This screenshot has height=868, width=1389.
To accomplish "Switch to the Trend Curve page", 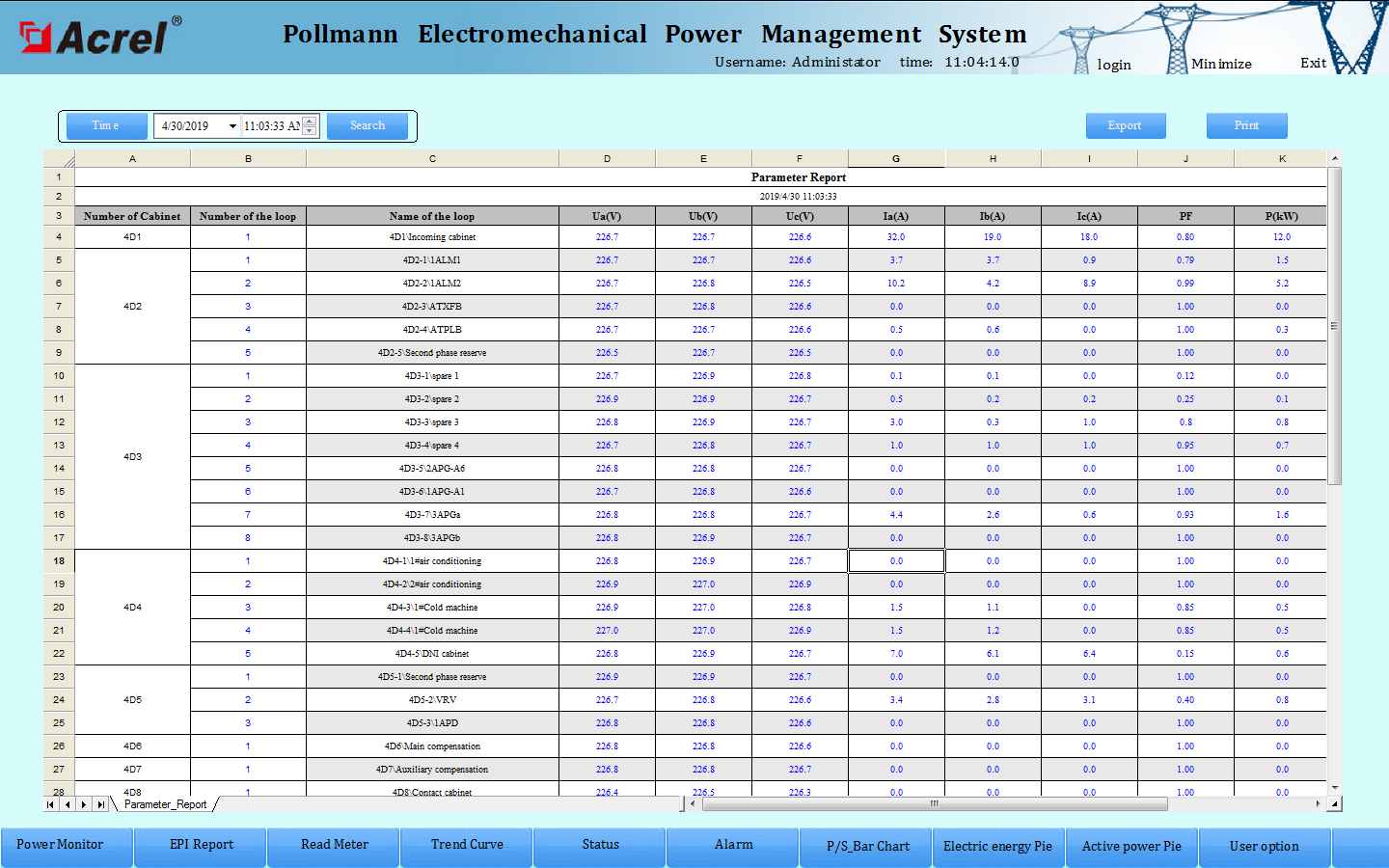I will (467, 845).
